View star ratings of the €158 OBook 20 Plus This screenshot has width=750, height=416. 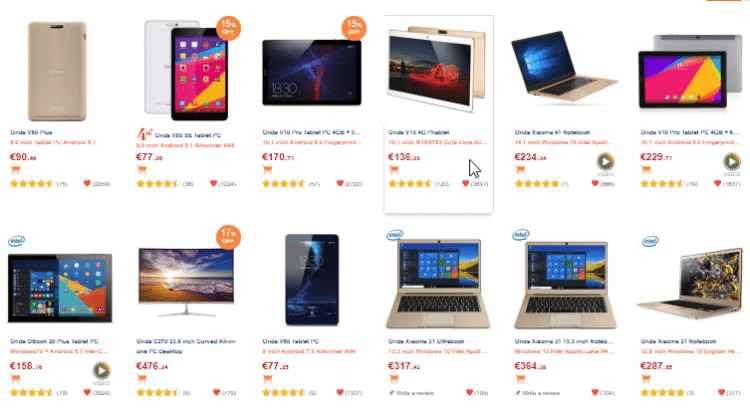[x=32, y=393]
